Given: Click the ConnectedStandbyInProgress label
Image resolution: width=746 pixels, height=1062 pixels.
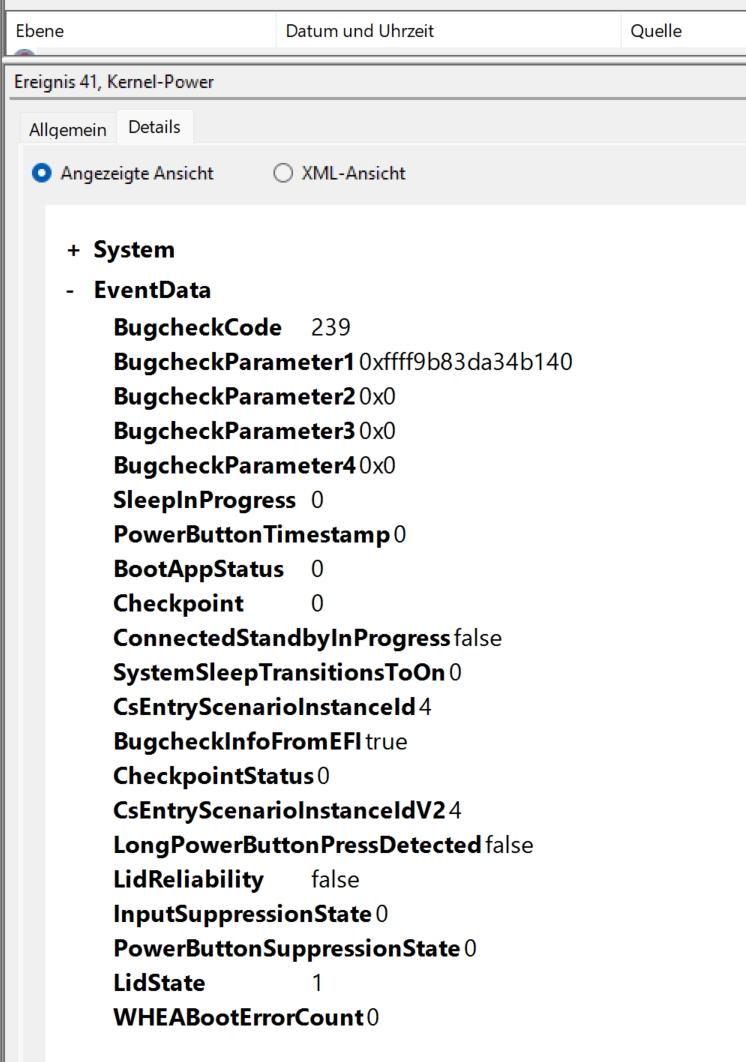Looking at the screenshot, I should click(x=281, y=638).
